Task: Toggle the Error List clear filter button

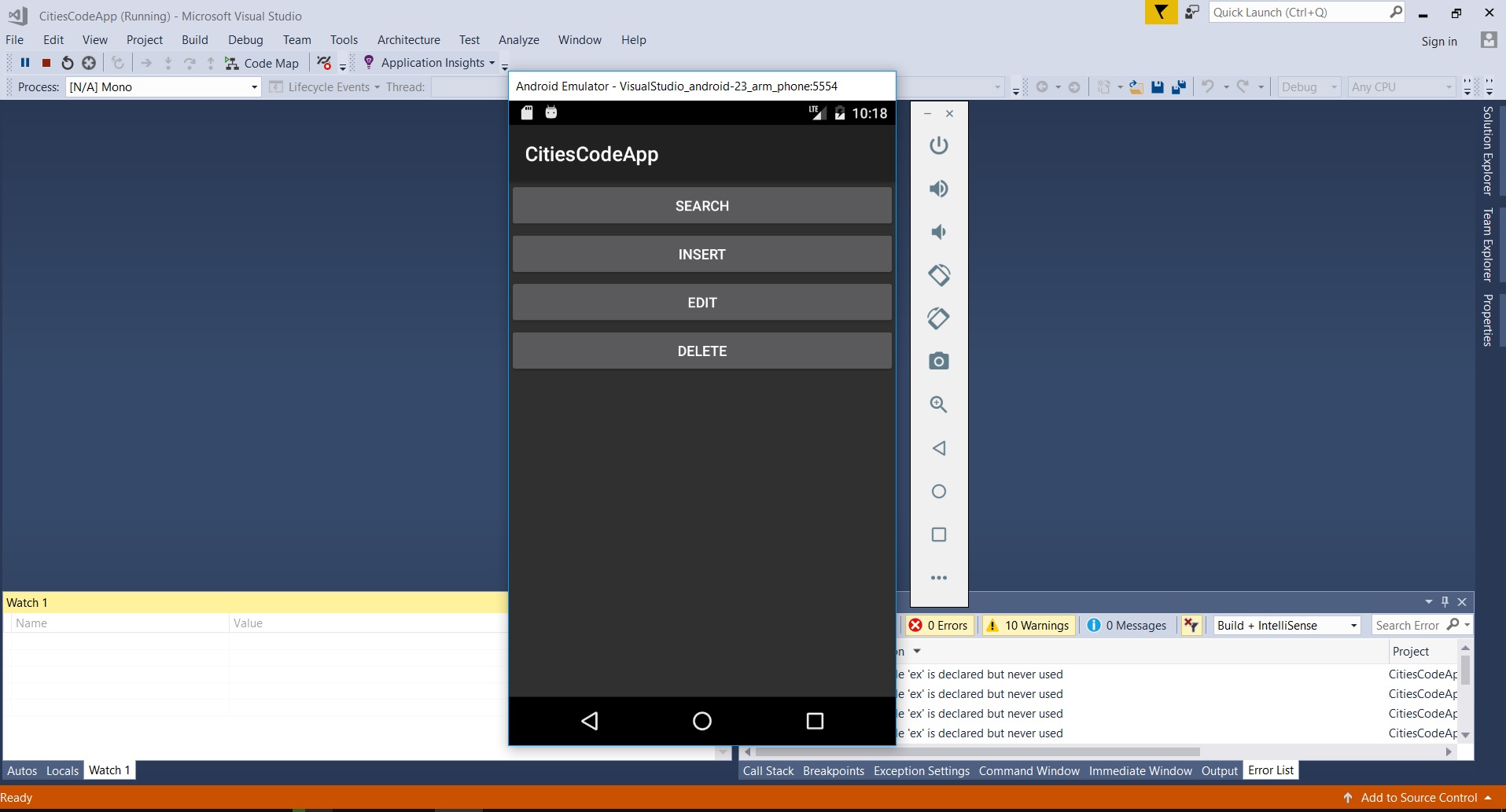Action: pyautogui.click(x=1191, y=626)
